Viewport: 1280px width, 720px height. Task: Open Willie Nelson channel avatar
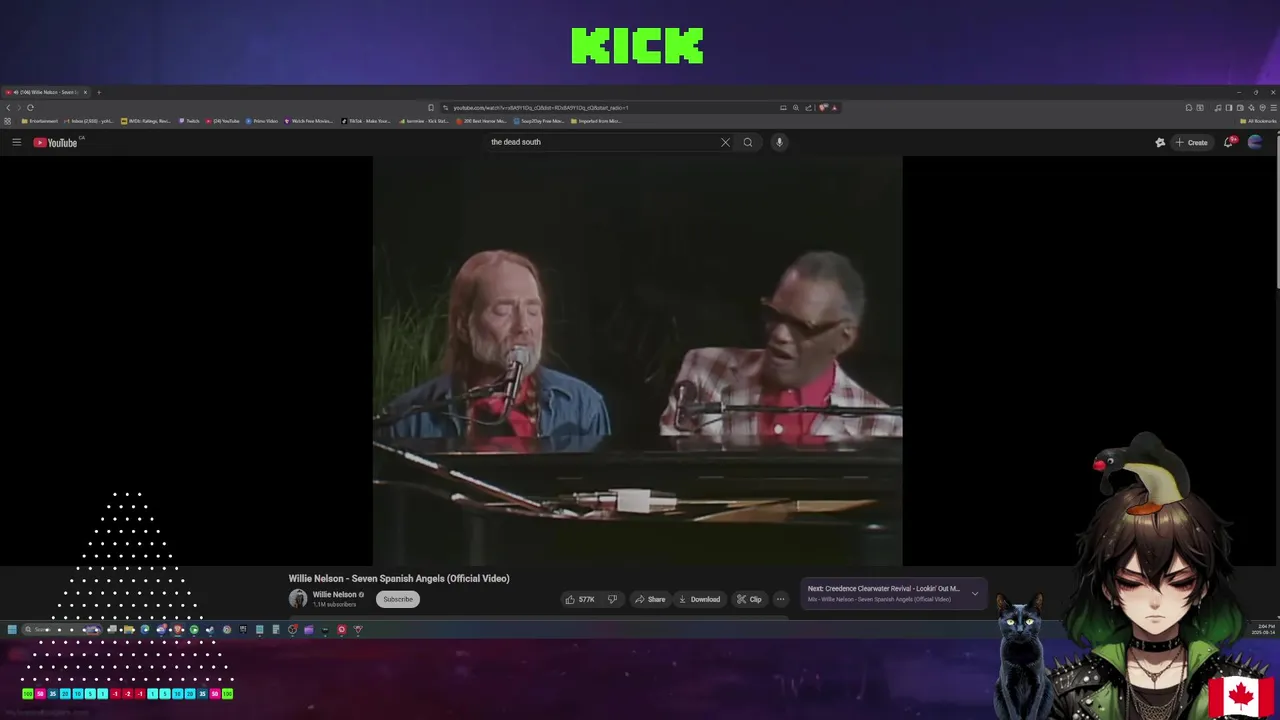298,599
